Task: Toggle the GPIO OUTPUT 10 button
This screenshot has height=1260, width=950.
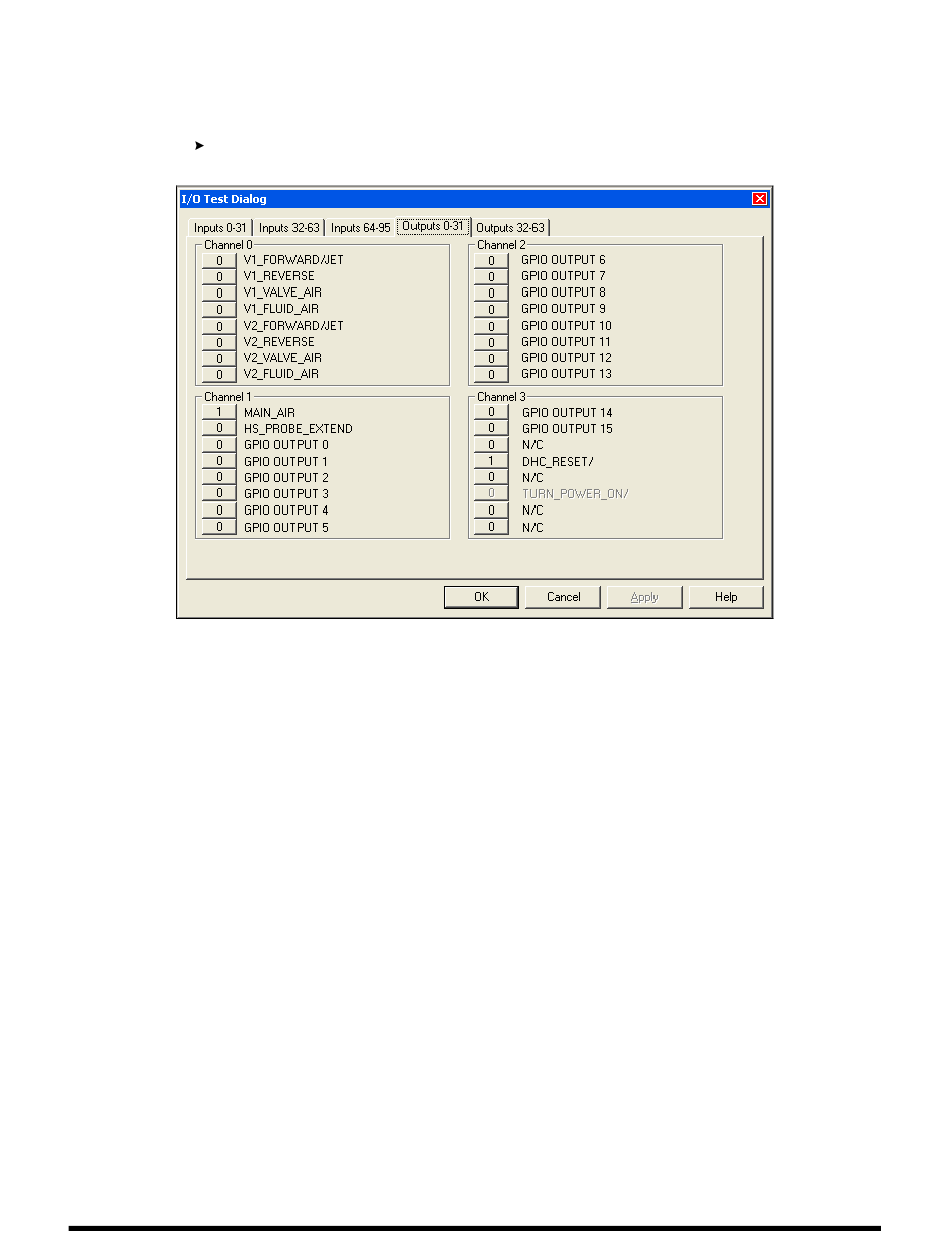Action: point(491,326)
